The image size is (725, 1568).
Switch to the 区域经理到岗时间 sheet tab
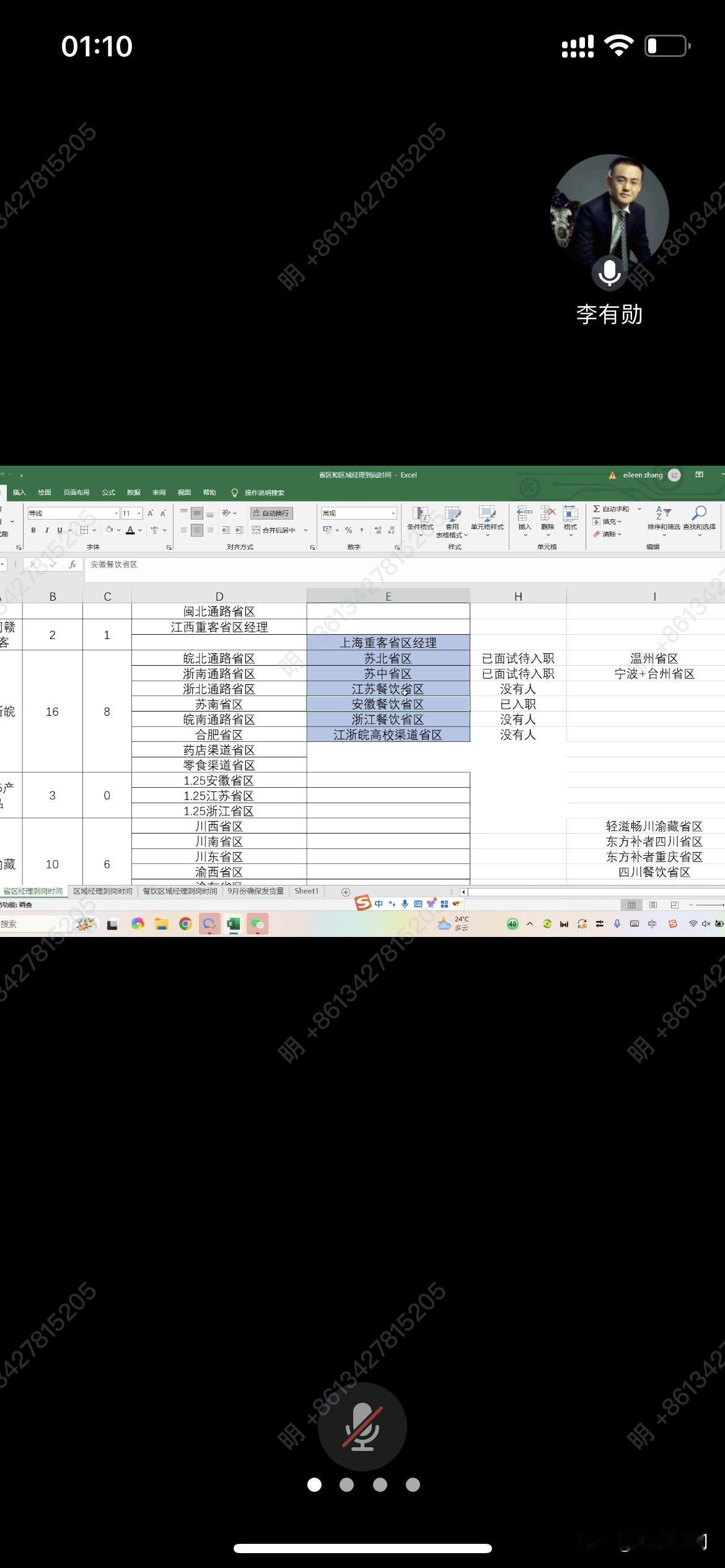click(103, 891)
